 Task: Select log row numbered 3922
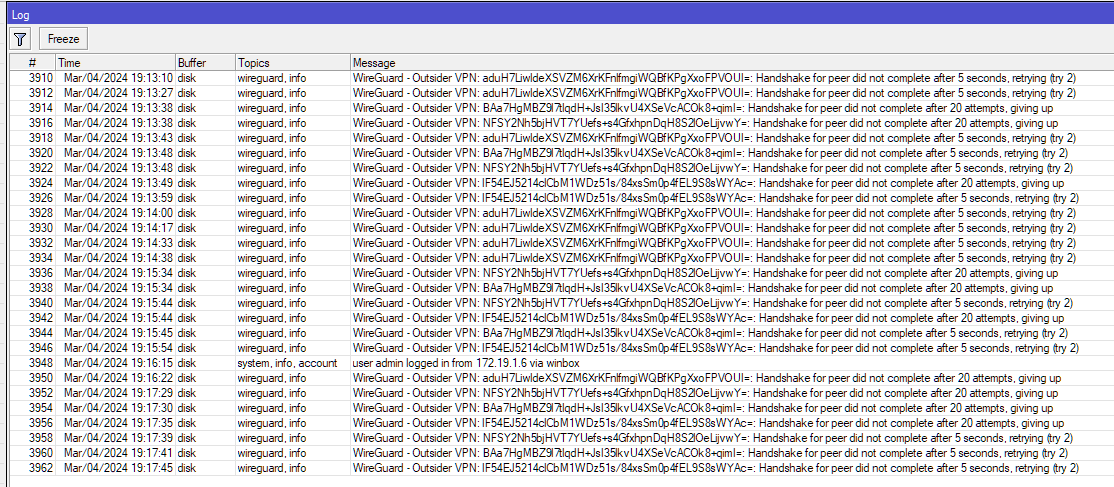coord(561,168)
